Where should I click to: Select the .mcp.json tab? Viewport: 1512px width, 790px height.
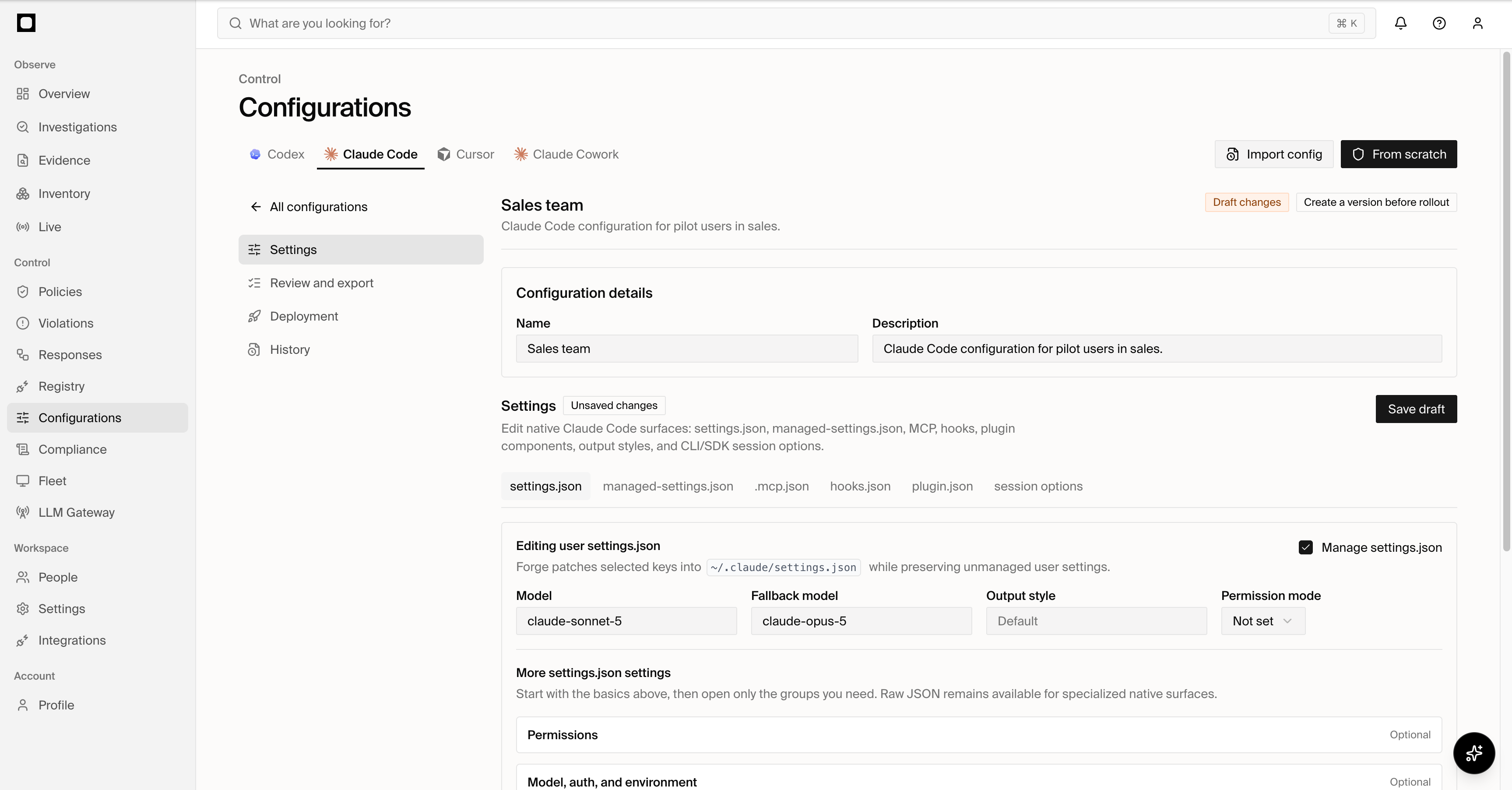782,487
